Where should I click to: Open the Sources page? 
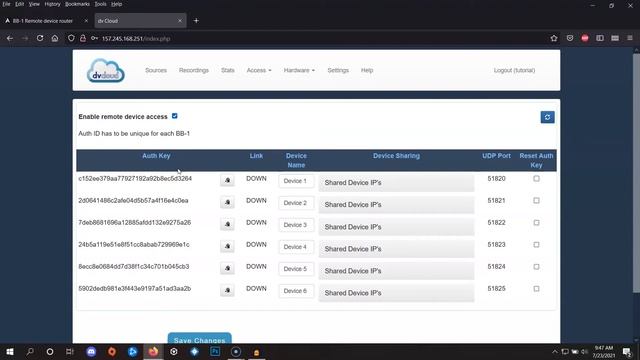click(156, 70)
